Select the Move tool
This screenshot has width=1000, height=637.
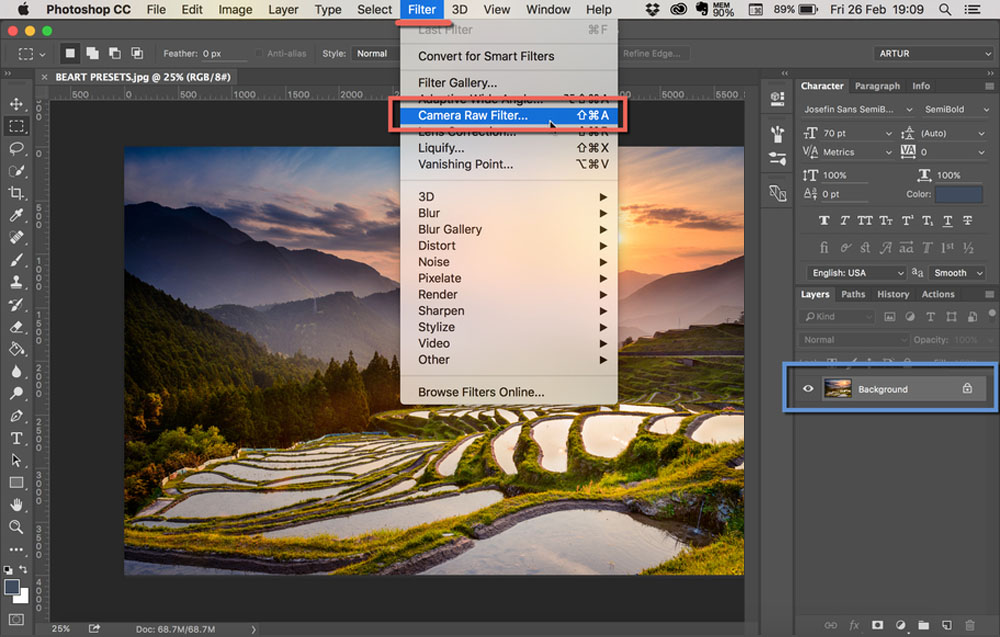(15, 103)
